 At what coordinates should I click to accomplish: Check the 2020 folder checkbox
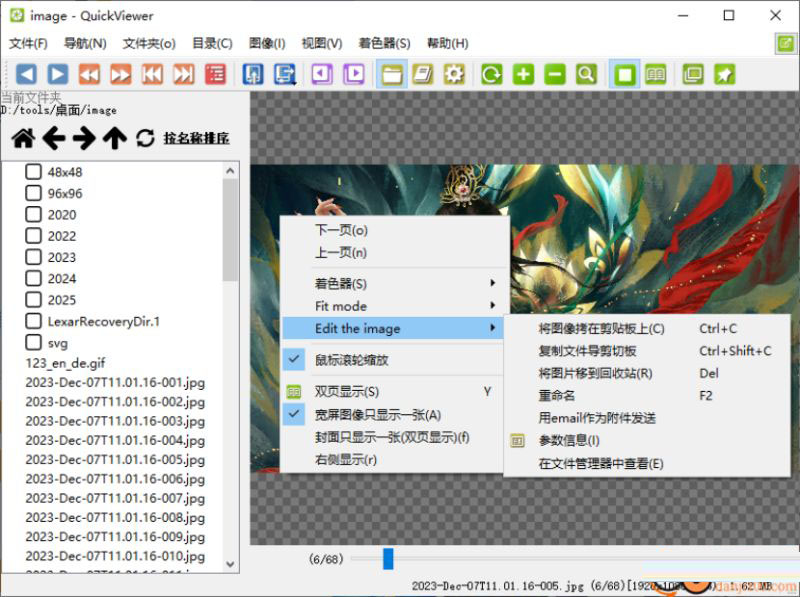(33, 214)
